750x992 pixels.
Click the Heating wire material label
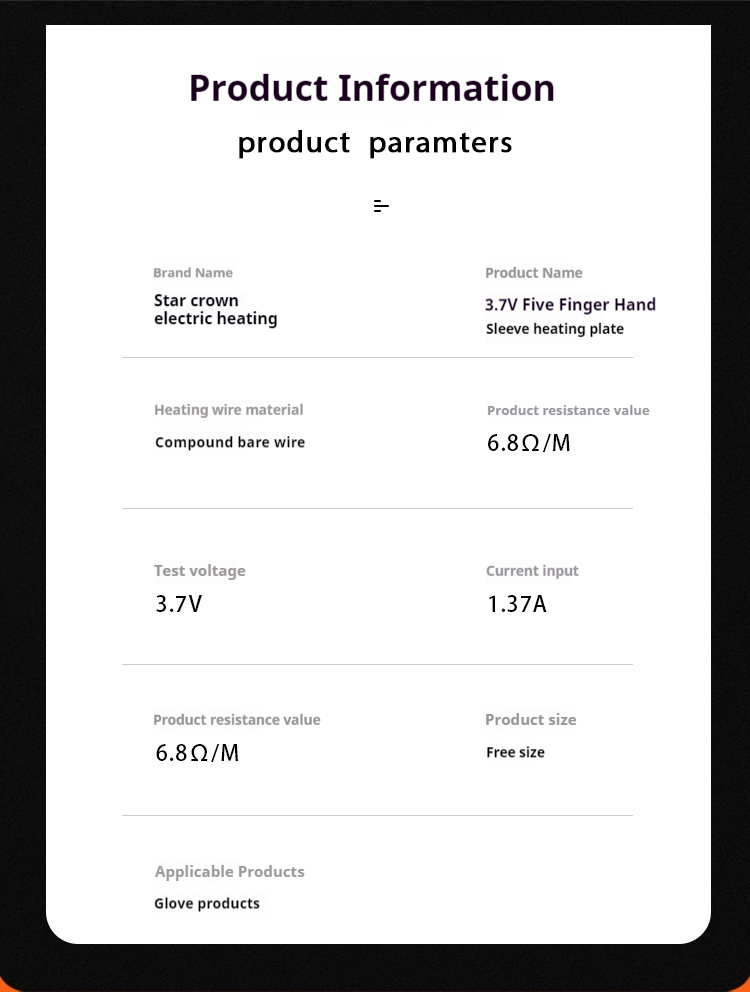pos(229,410)
